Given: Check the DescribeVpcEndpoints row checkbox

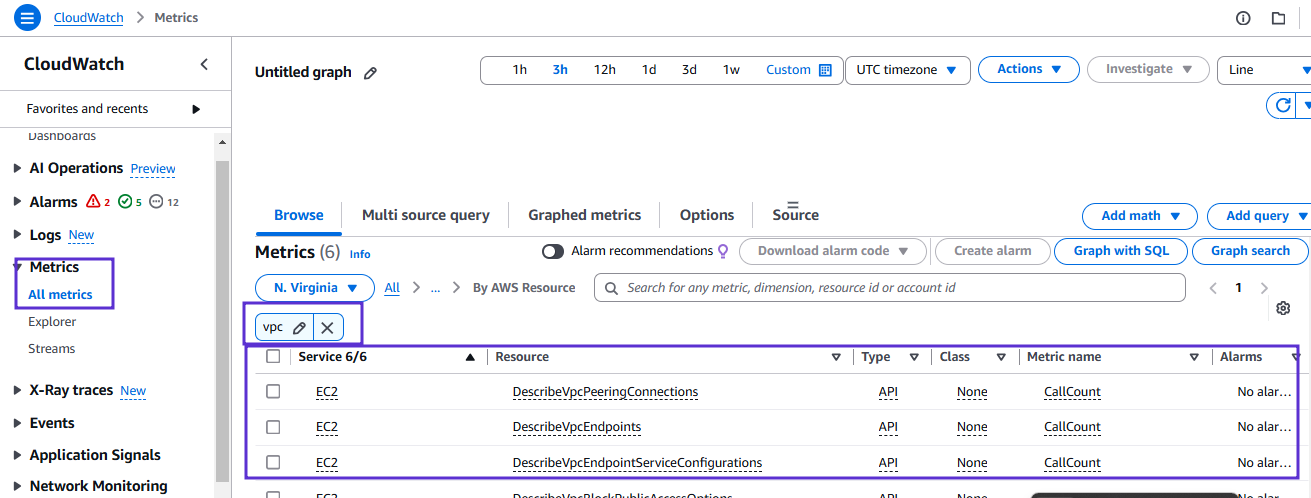Looking at the screenshot, I should pyautogui.click(x=273, y=427).
